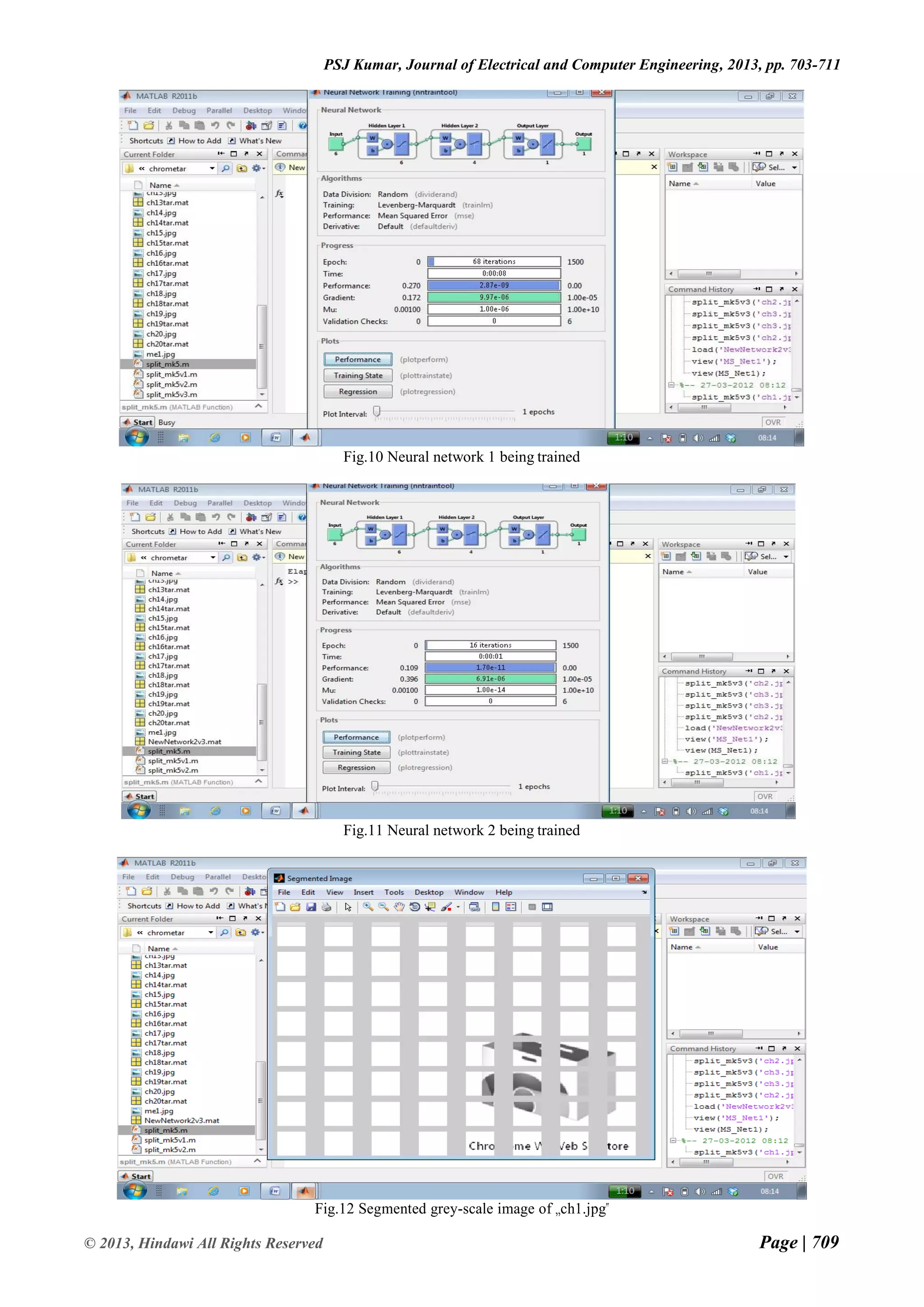924x1307 pixels.
Task: Click the Current Folder search icon in Fig.10
Action: [x=226, y=168]
